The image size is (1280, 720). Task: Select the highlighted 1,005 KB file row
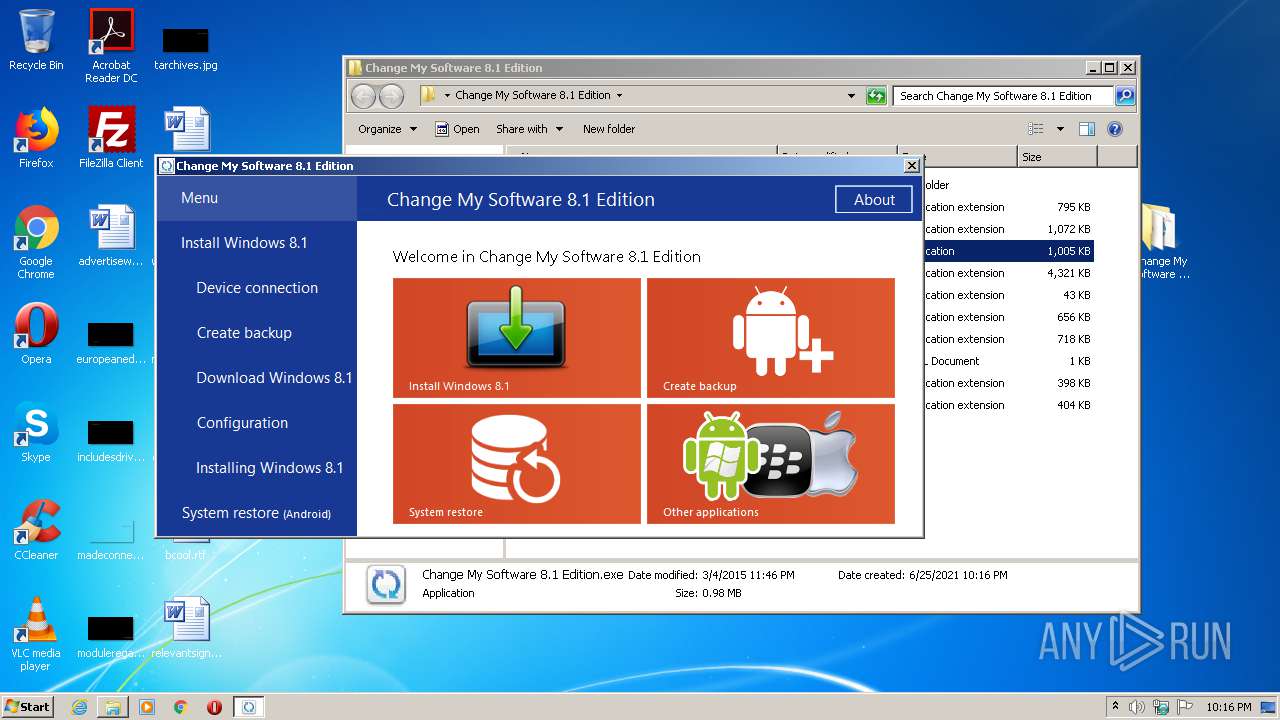1007,251
